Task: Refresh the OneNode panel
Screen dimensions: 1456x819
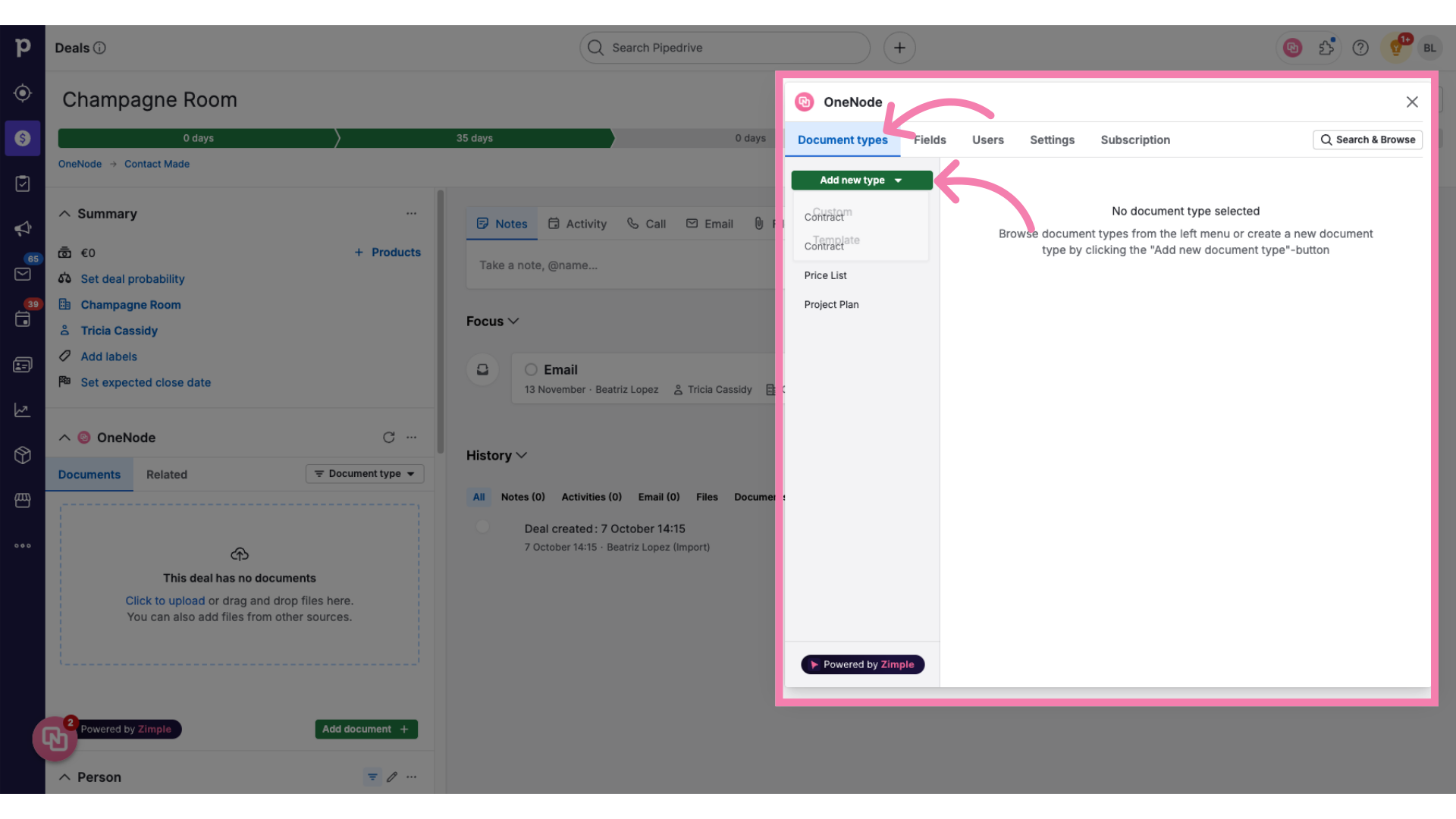Action: [x=389, y=438]
